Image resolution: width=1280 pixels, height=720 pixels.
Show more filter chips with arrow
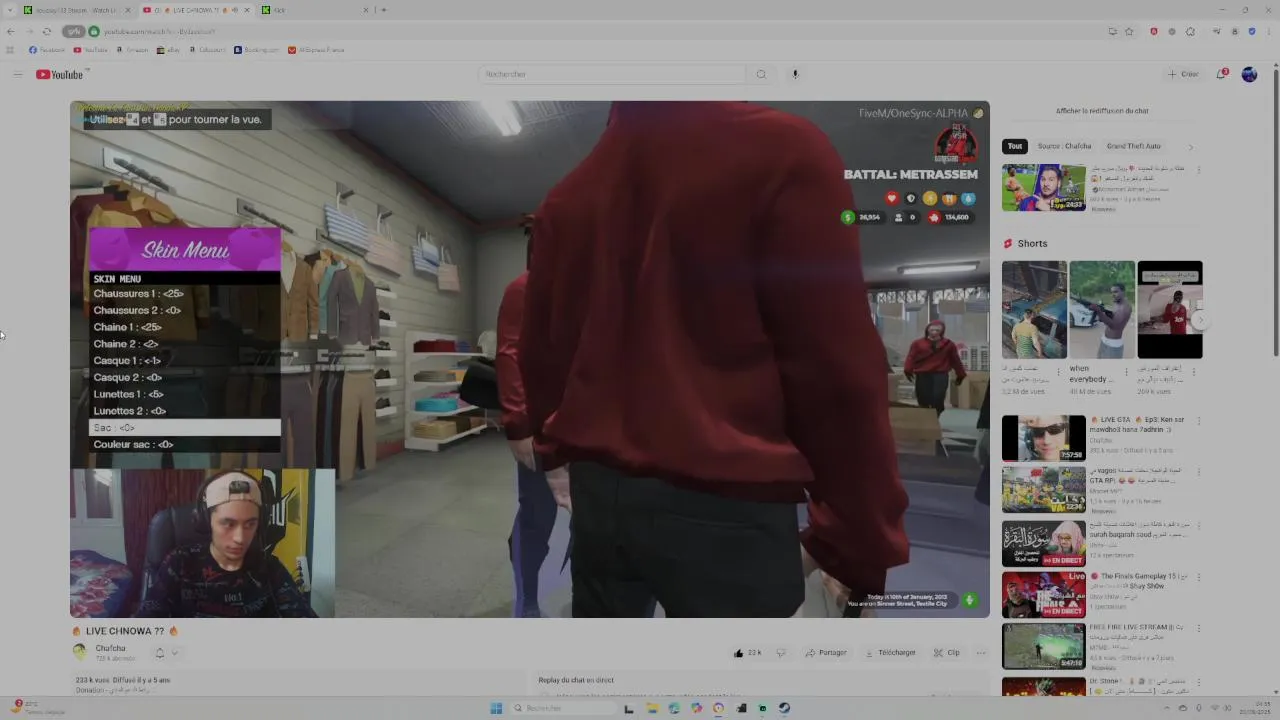(1190, 146)
